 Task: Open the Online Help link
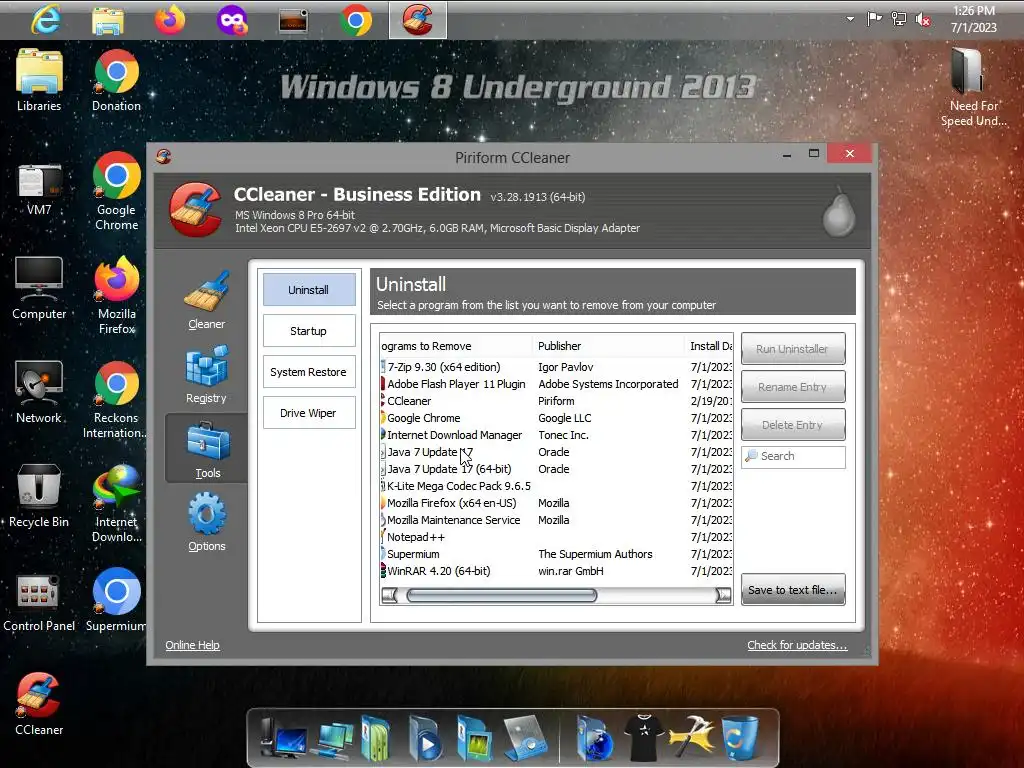[x=192, y=645]
